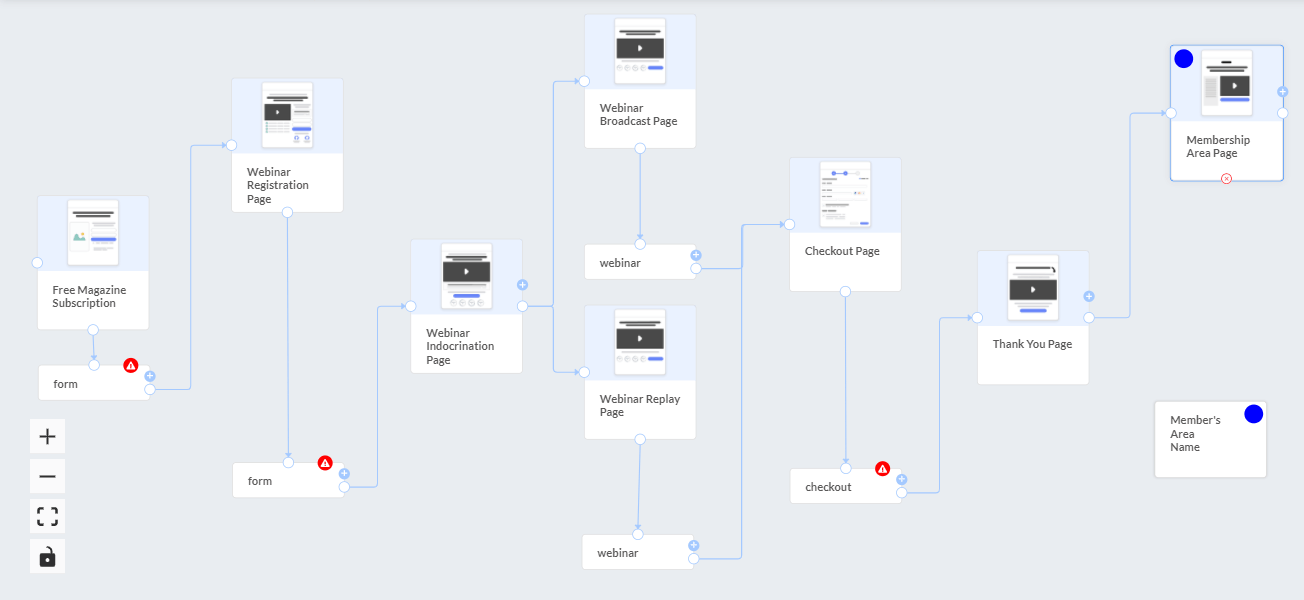
Task: Click plus icon on Thank You Page
Action: click(1089, 296)
